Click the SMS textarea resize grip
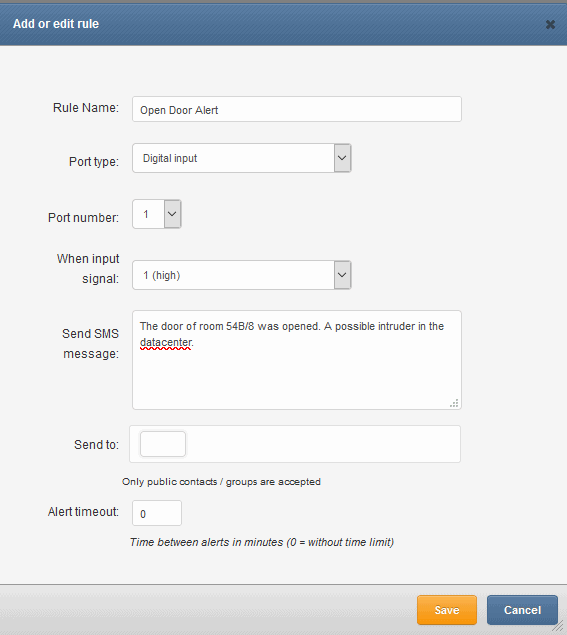This screenshot has height=635, width=567. [x=454, y=403]
